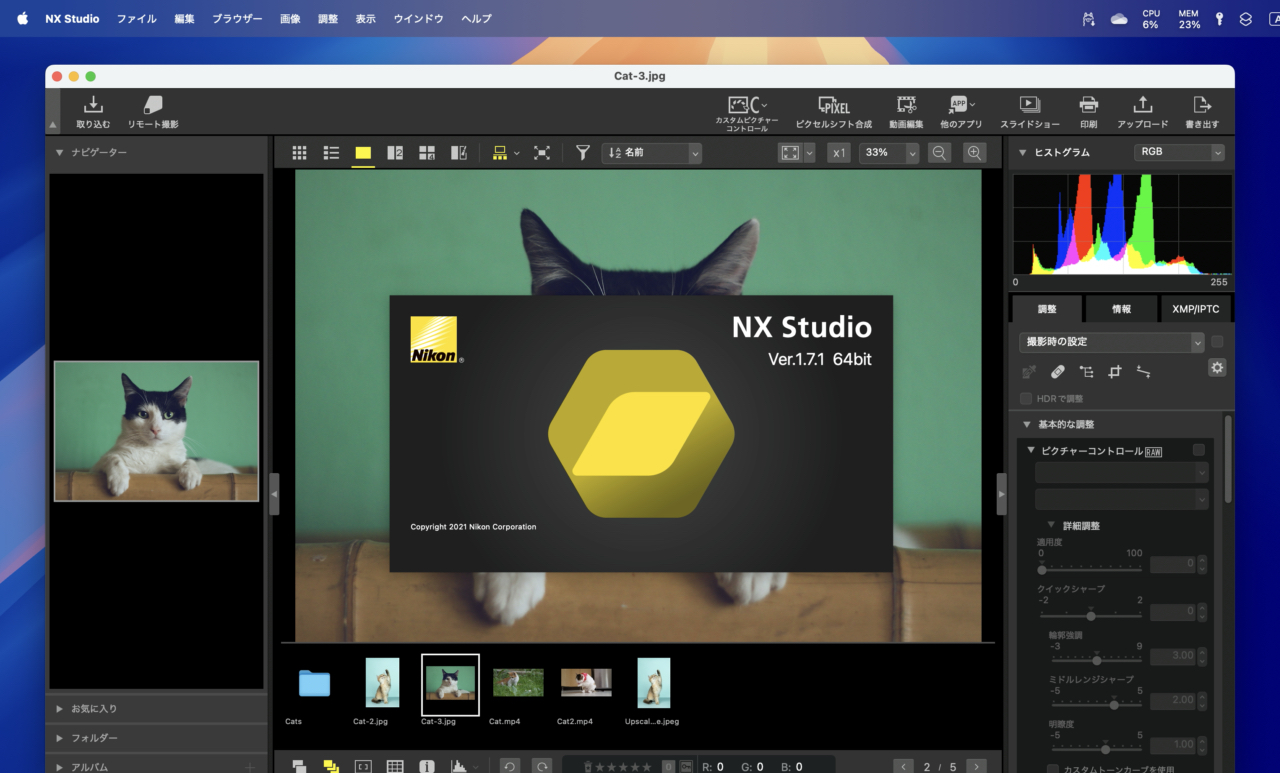Toggle the image info icon

pyautogui.click(x=427, y=767)
